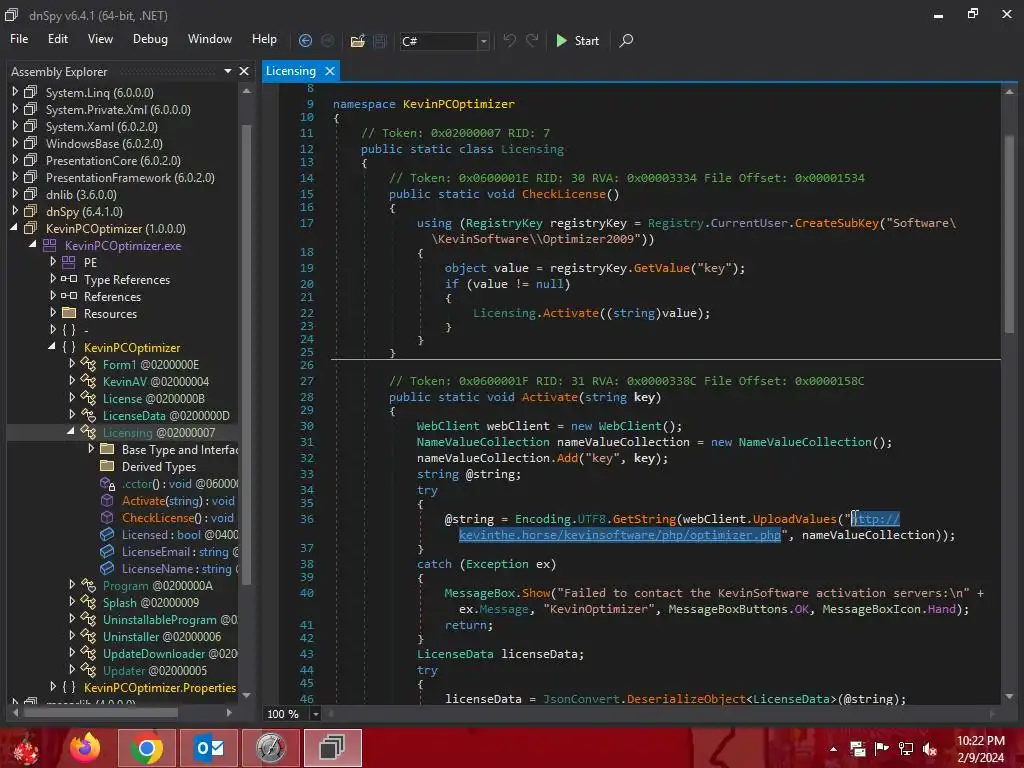Screen dimensions: 1024x768
Task: Select the PresentationCore (6.0.2.0) assembly
Action: coord(113,161)
